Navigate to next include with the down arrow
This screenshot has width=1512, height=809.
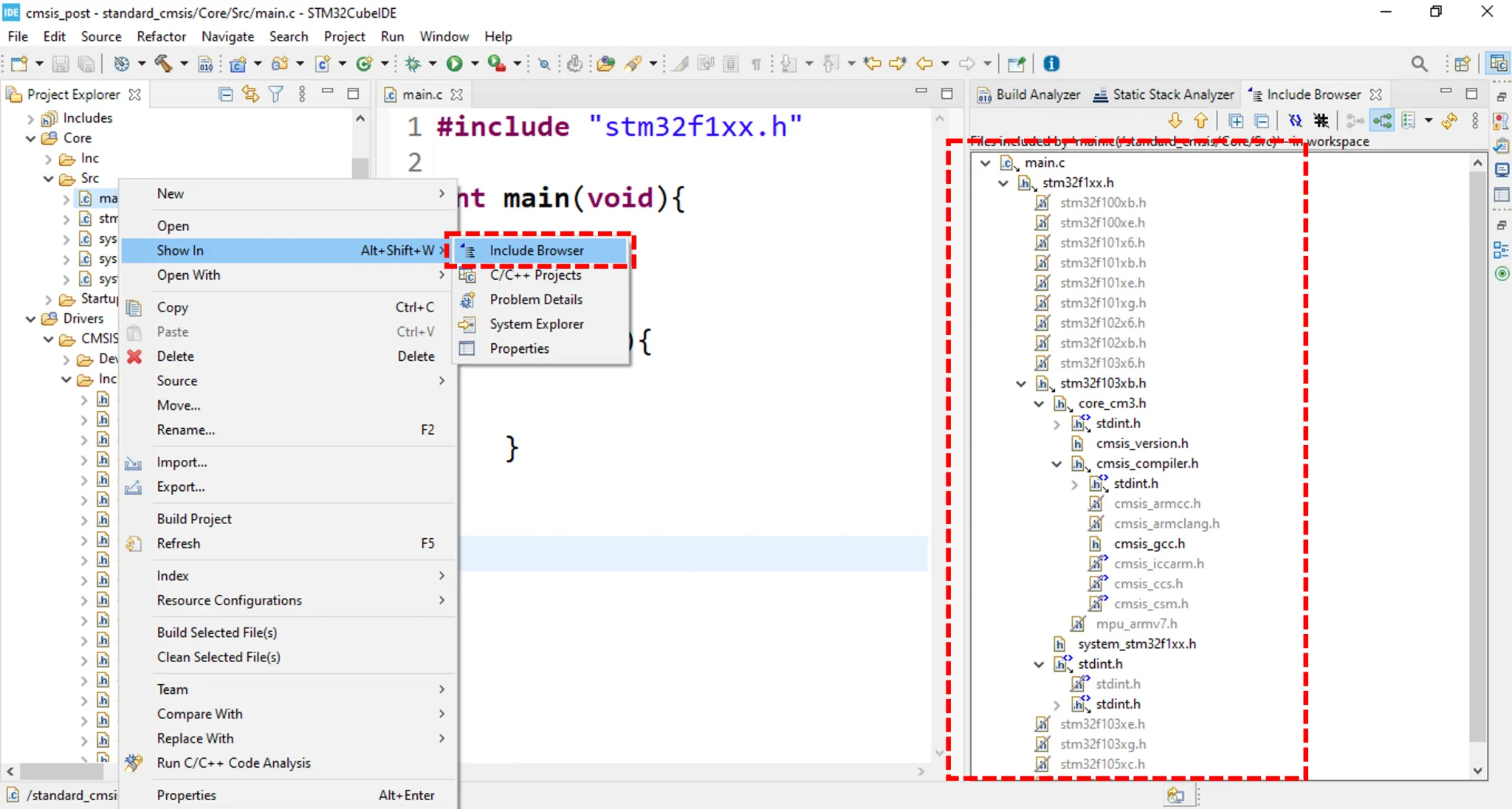(1174, 120)
